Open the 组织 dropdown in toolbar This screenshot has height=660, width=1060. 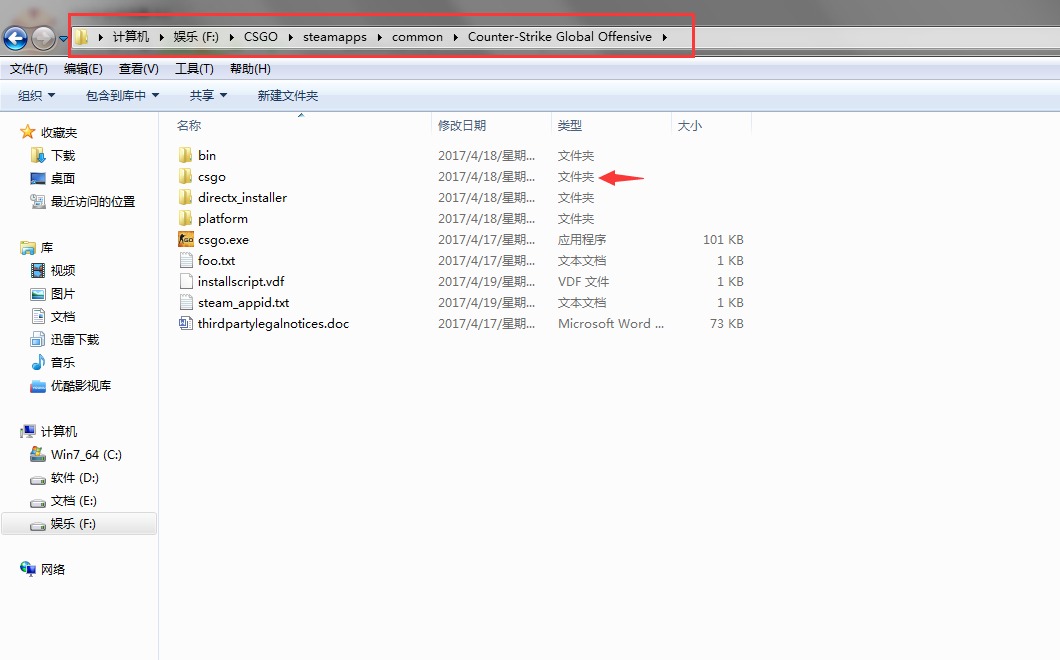37,96
